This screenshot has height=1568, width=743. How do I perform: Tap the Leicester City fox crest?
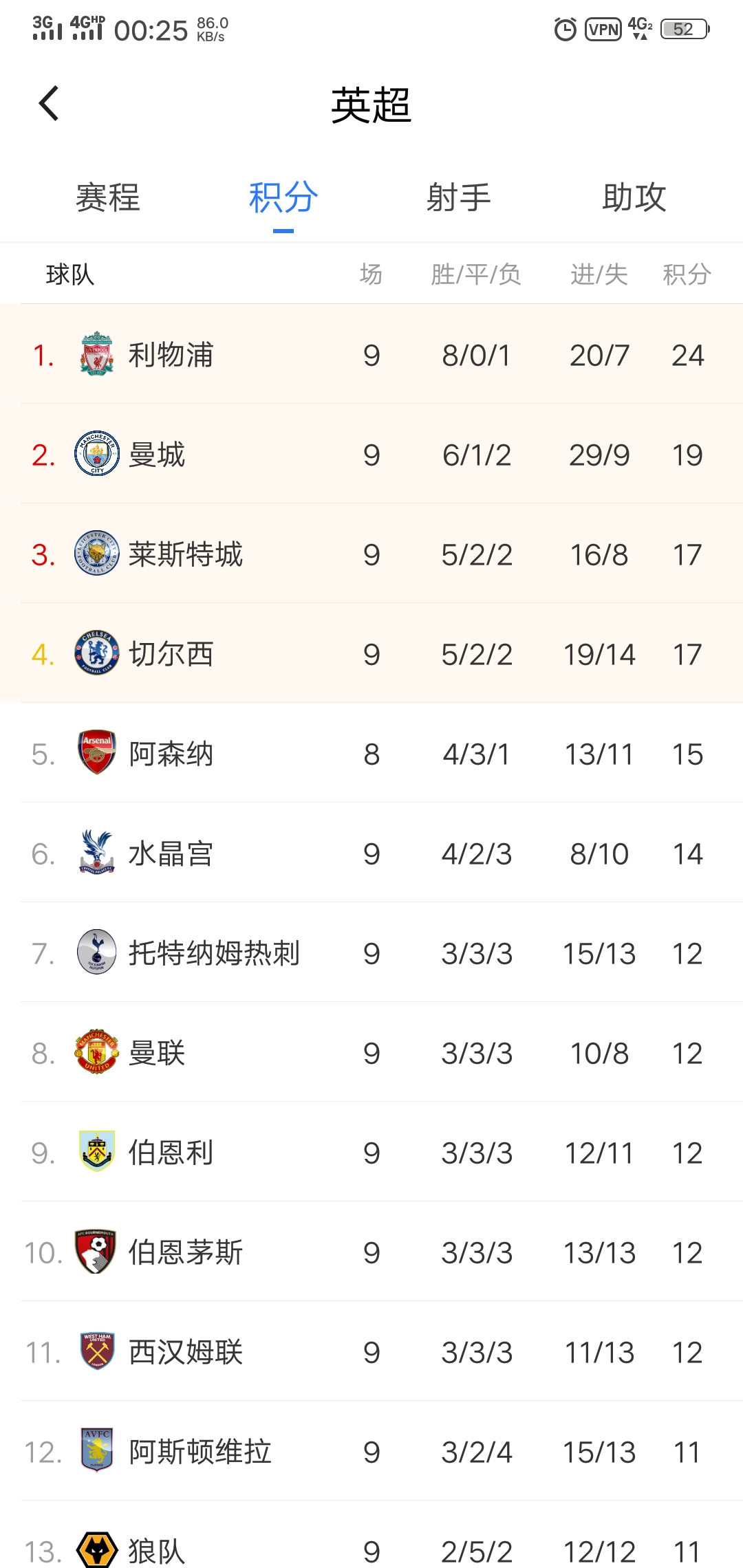tap(97, 554)
